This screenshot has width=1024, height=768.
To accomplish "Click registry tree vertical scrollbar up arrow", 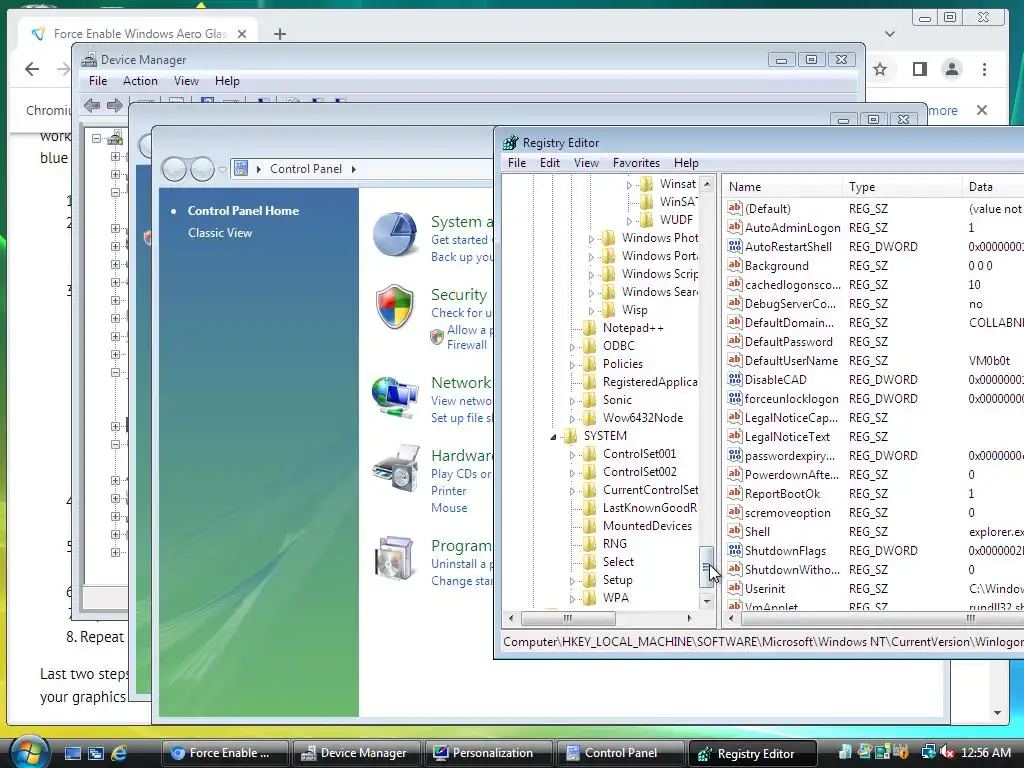I will coord(707,184).
